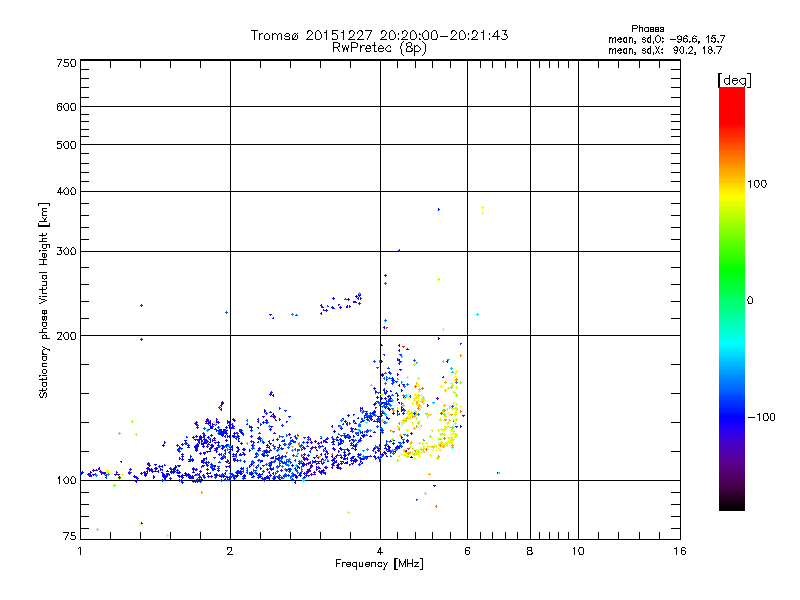The height and width of the screenshot is (600, 800).
Task: Click the y-axis tick label '75'
Action: (70, 536)
